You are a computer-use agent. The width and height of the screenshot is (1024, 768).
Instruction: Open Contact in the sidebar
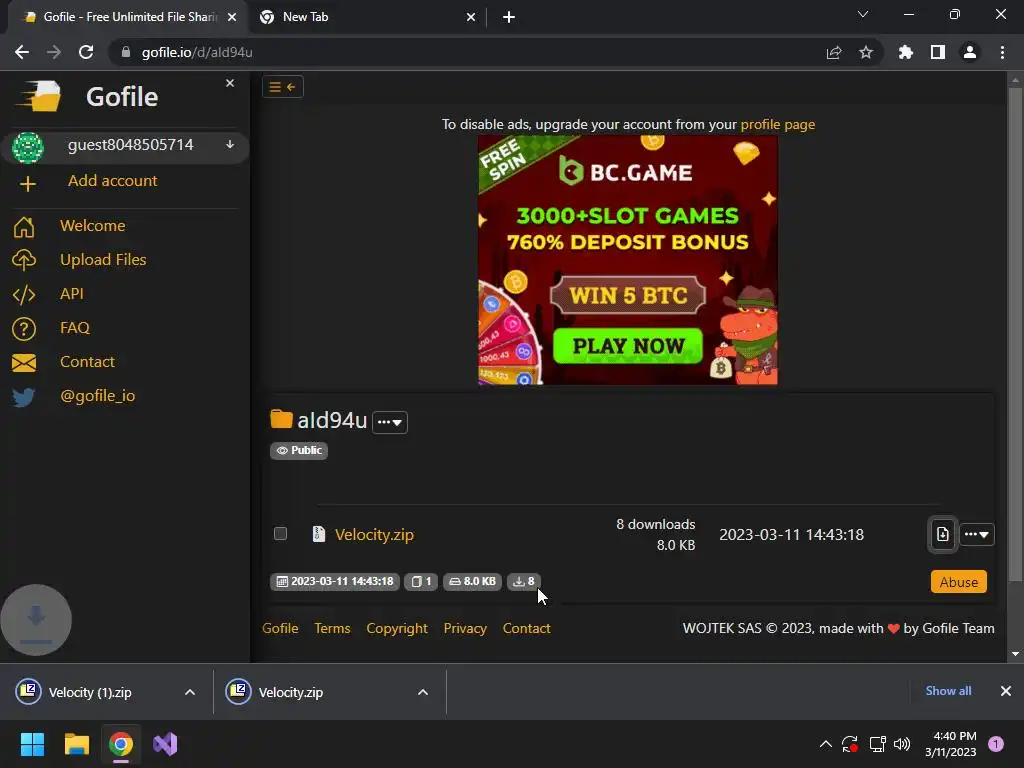click(88, 361)
